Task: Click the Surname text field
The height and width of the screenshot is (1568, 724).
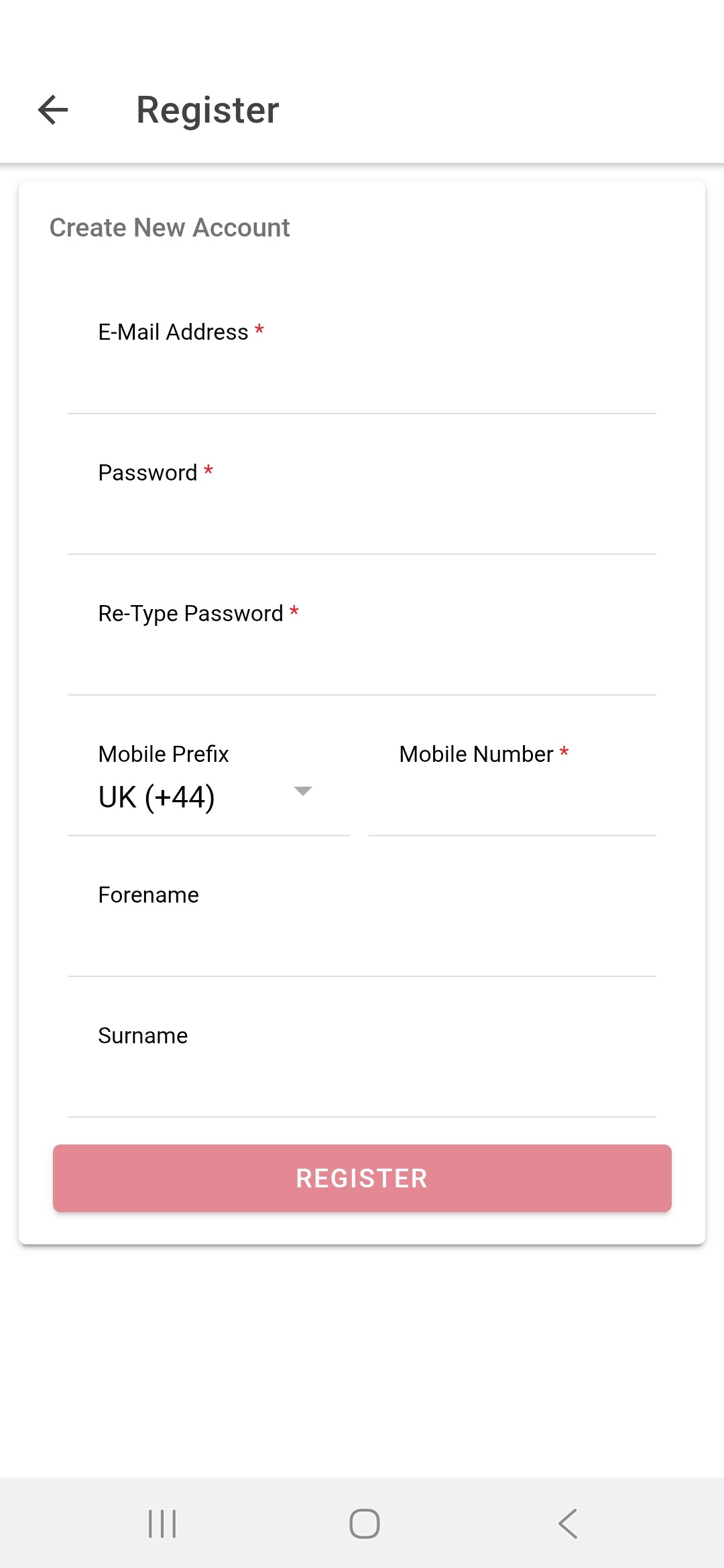Action: [362, 1086]
